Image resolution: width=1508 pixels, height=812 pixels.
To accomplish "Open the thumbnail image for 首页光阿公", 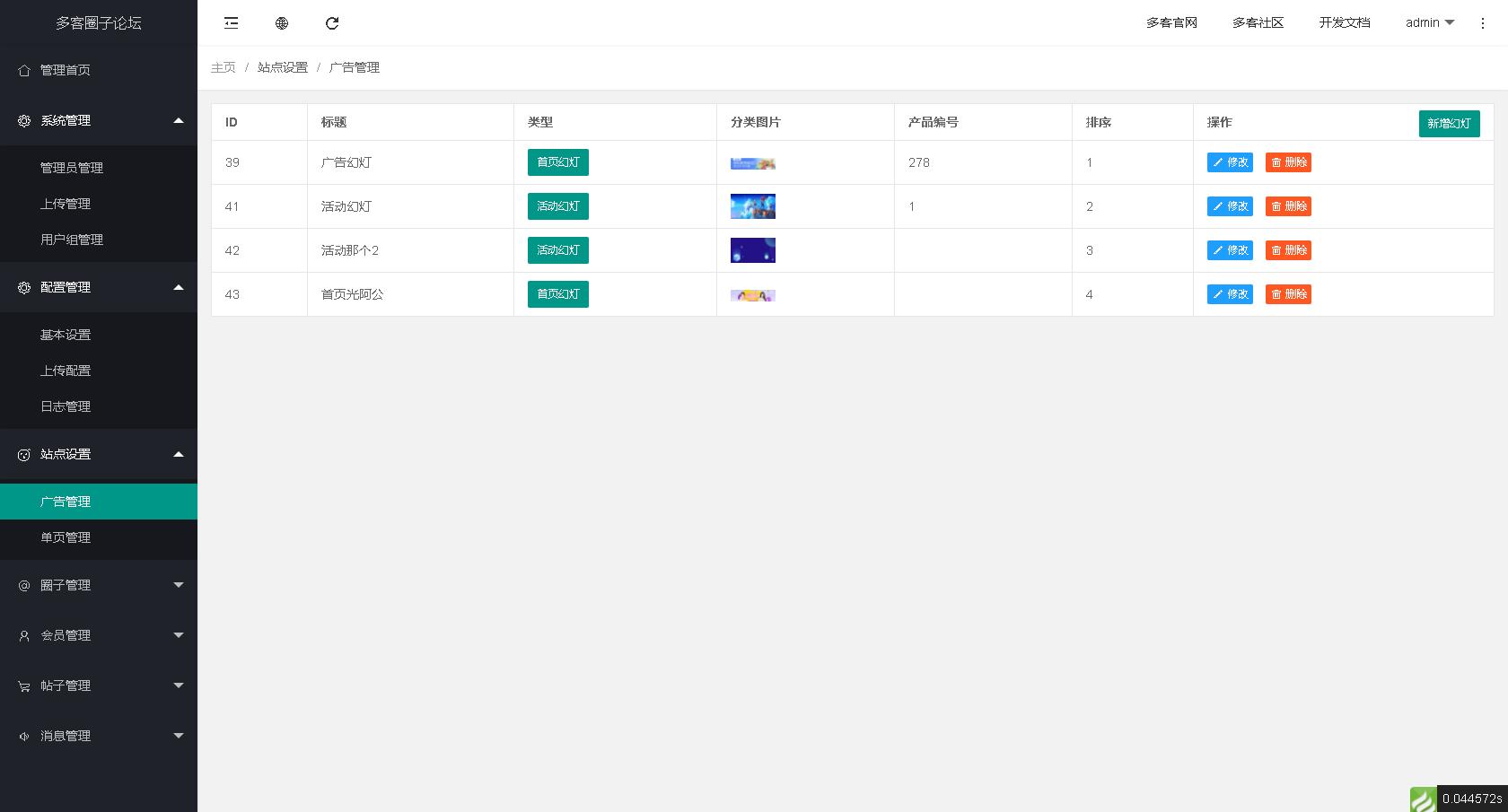I will click(753, 295).
